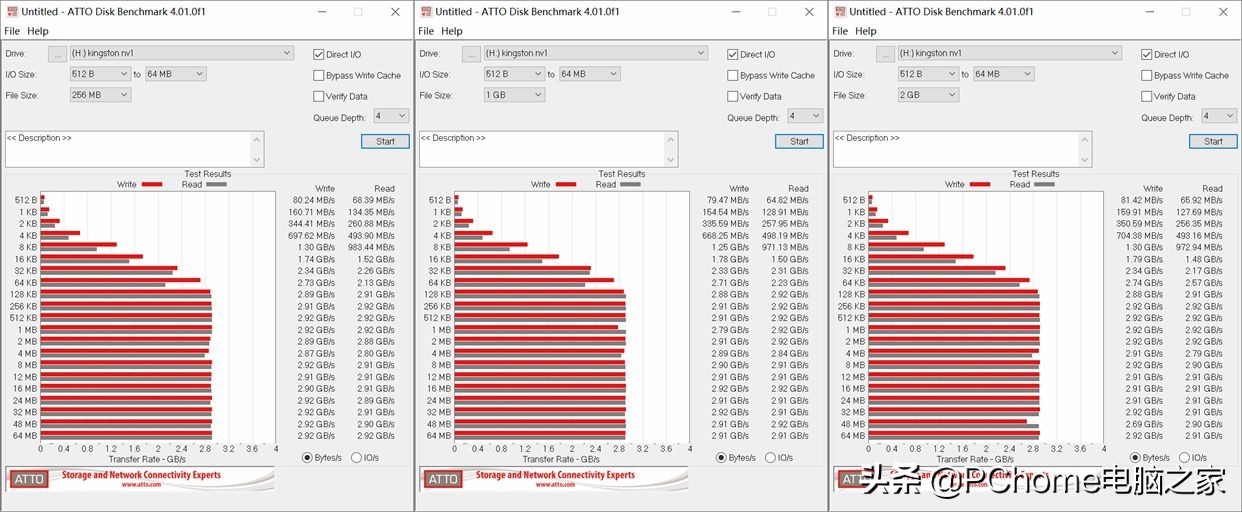Click the ATTO app icon in the 2 GB window title bar

point(840,12)
